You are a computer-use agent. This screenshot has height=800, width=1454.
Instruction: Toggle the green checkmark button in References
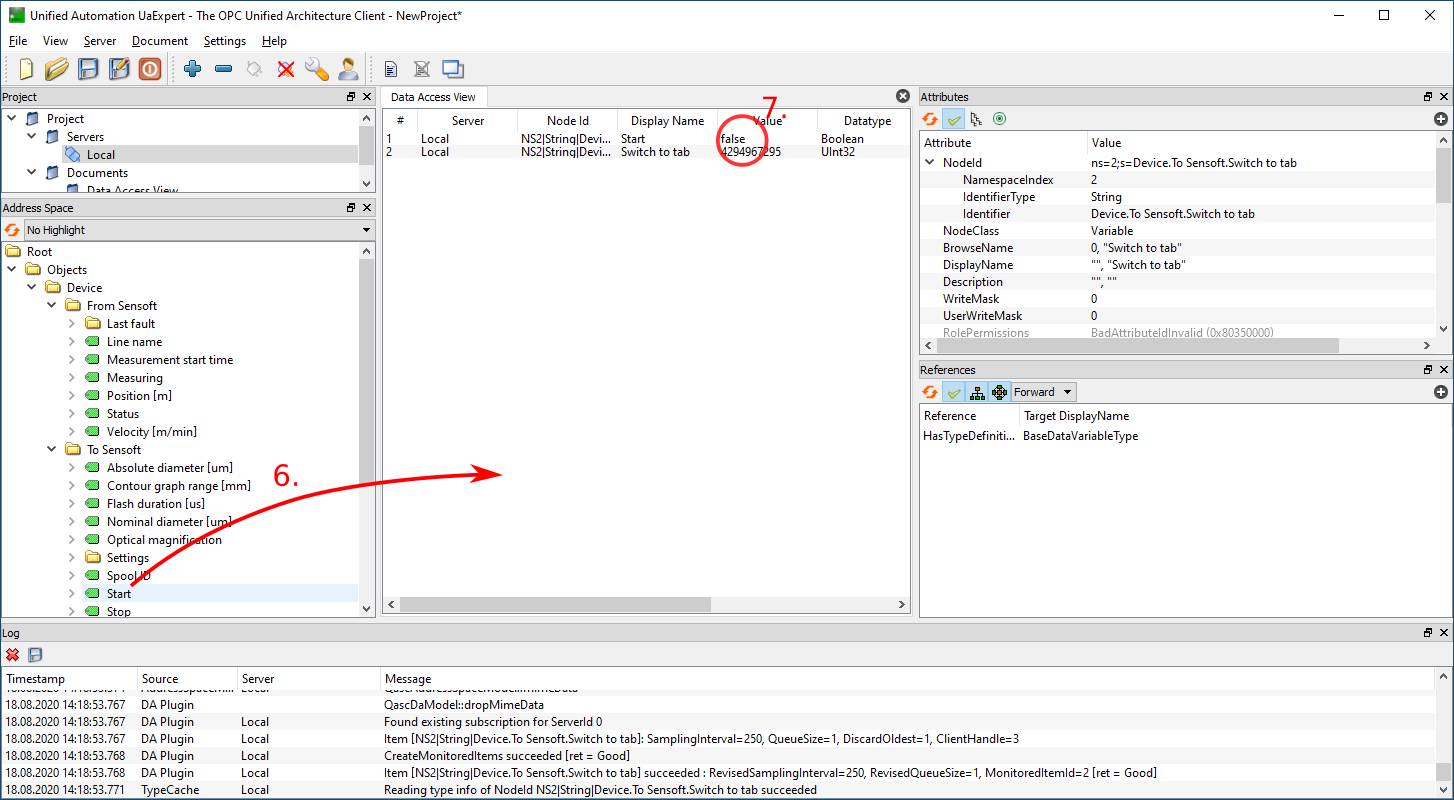tap(954, 392)
